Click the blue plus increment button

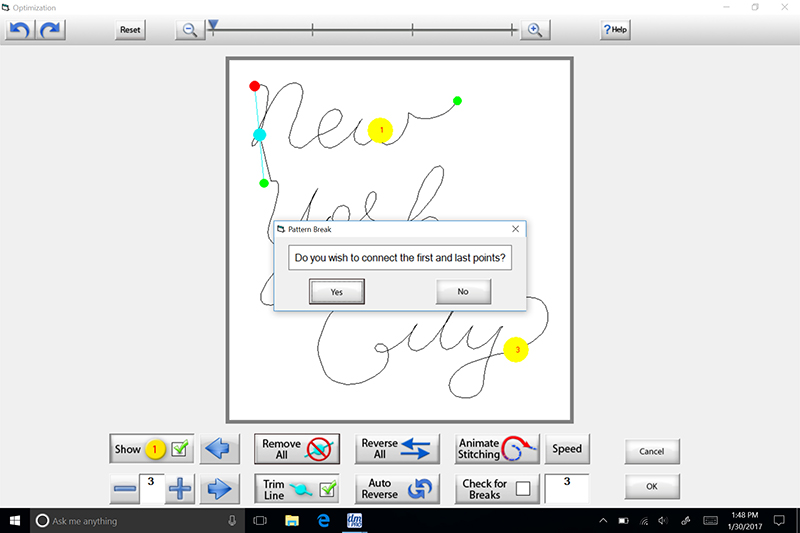[181, 489]
